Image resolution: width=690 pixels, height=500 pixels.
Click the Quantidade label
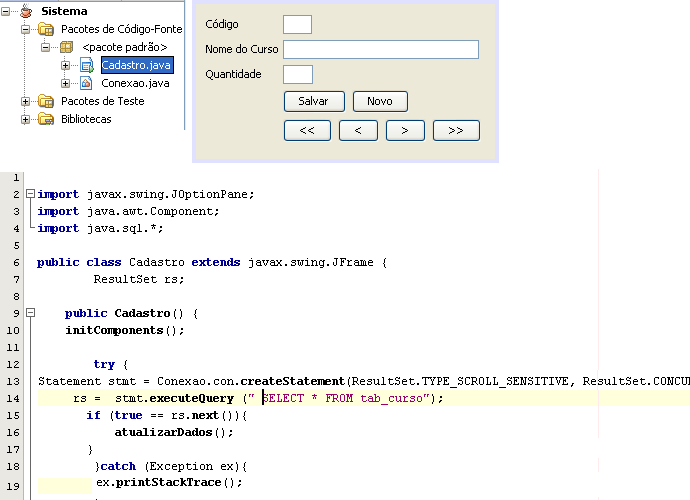click(233, 74)
